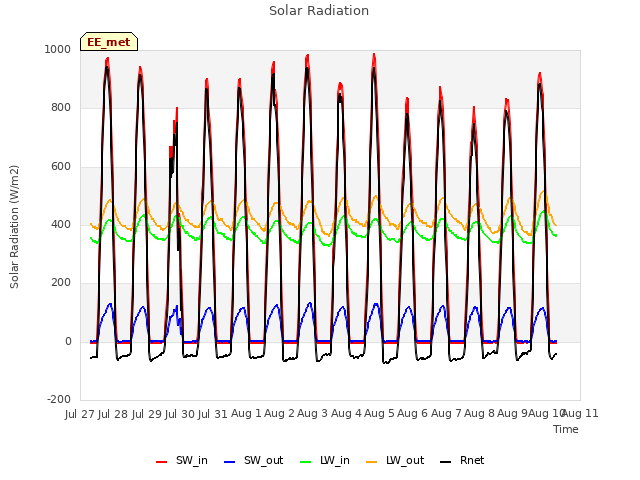Click the -200 y-axis tick label
The image size is (640, 480).
pos(59,399)
